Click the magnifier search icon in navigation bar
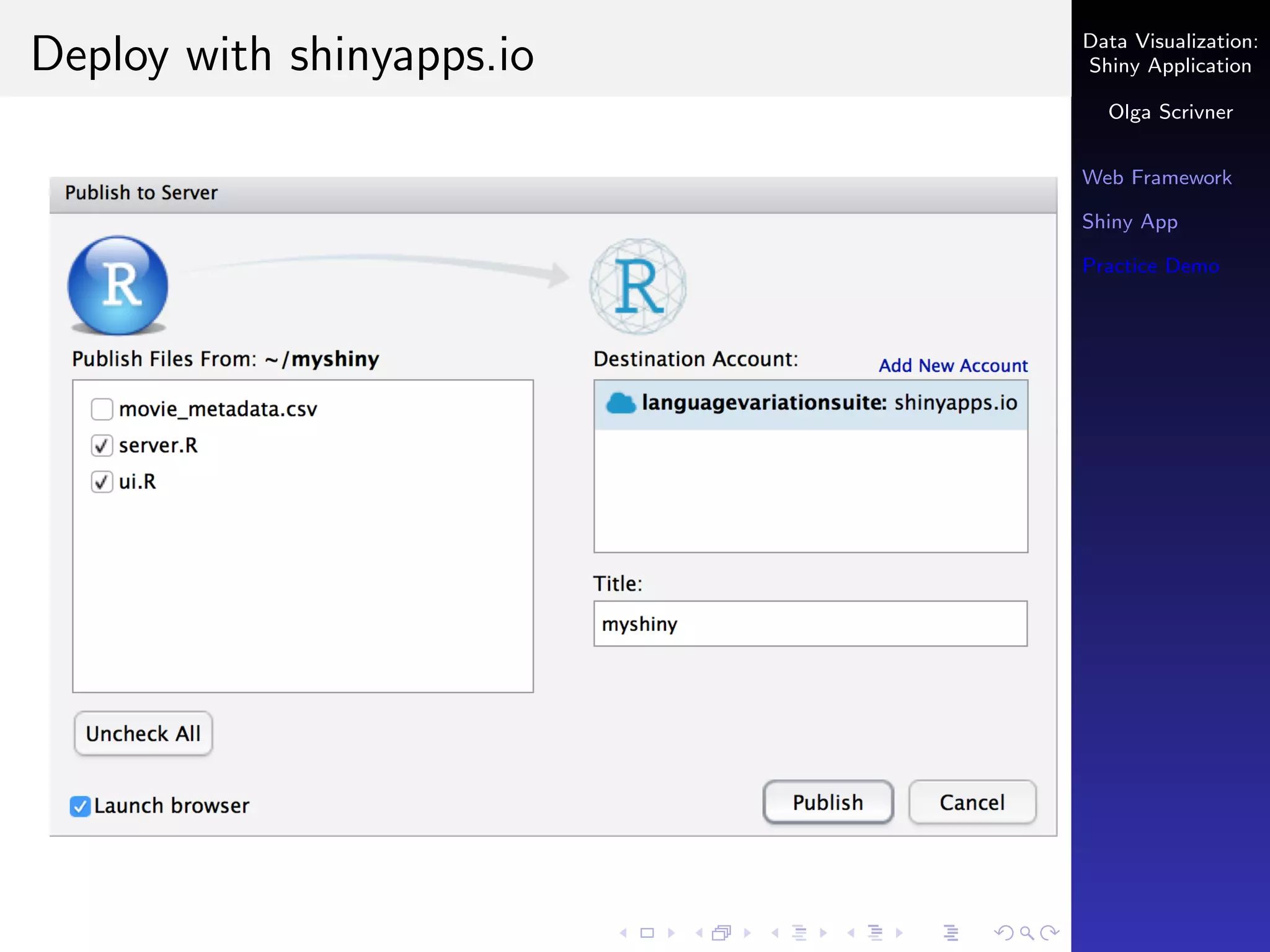 (x=1027, y=933)
